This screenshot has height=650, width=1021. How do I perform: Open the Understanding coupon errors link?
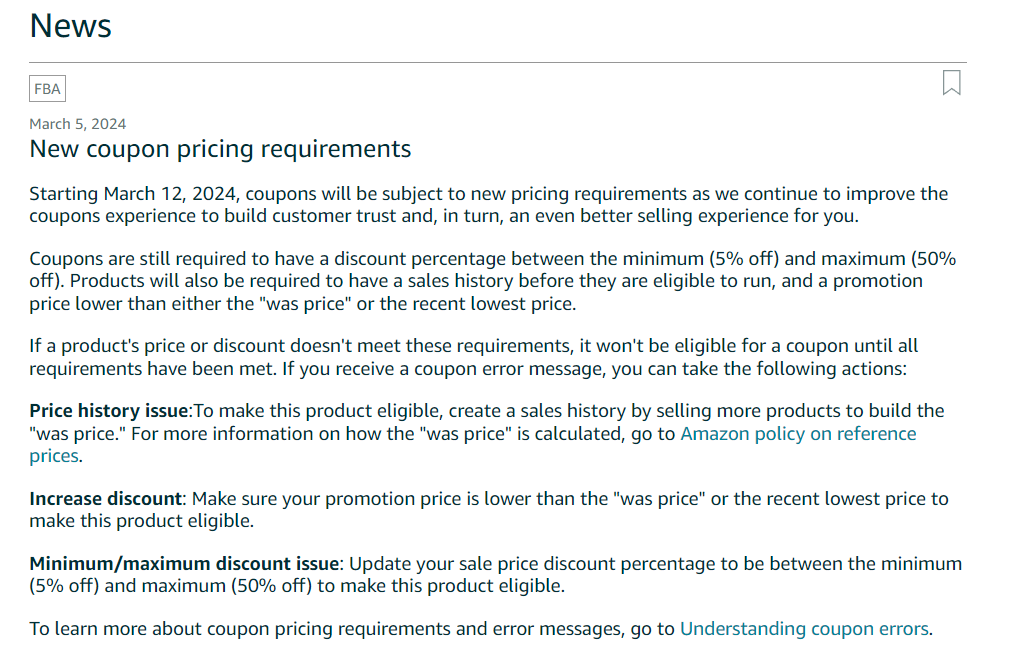[804, 629]
